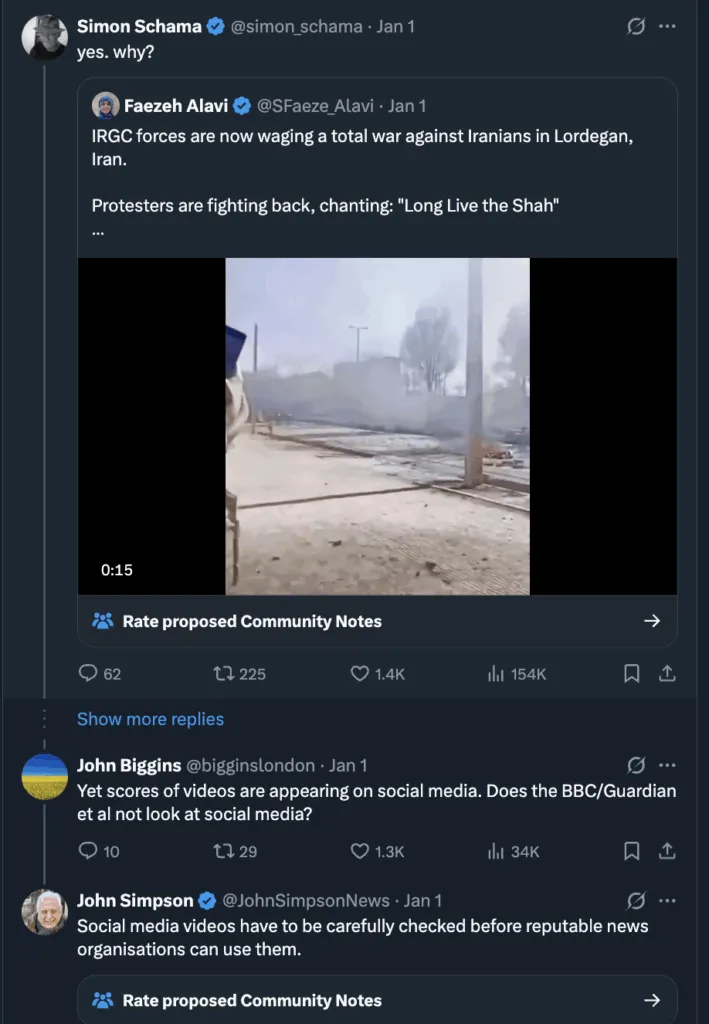Open John Simpson's profile avatar
The image size is (709, 1024).
click(45, 912)
